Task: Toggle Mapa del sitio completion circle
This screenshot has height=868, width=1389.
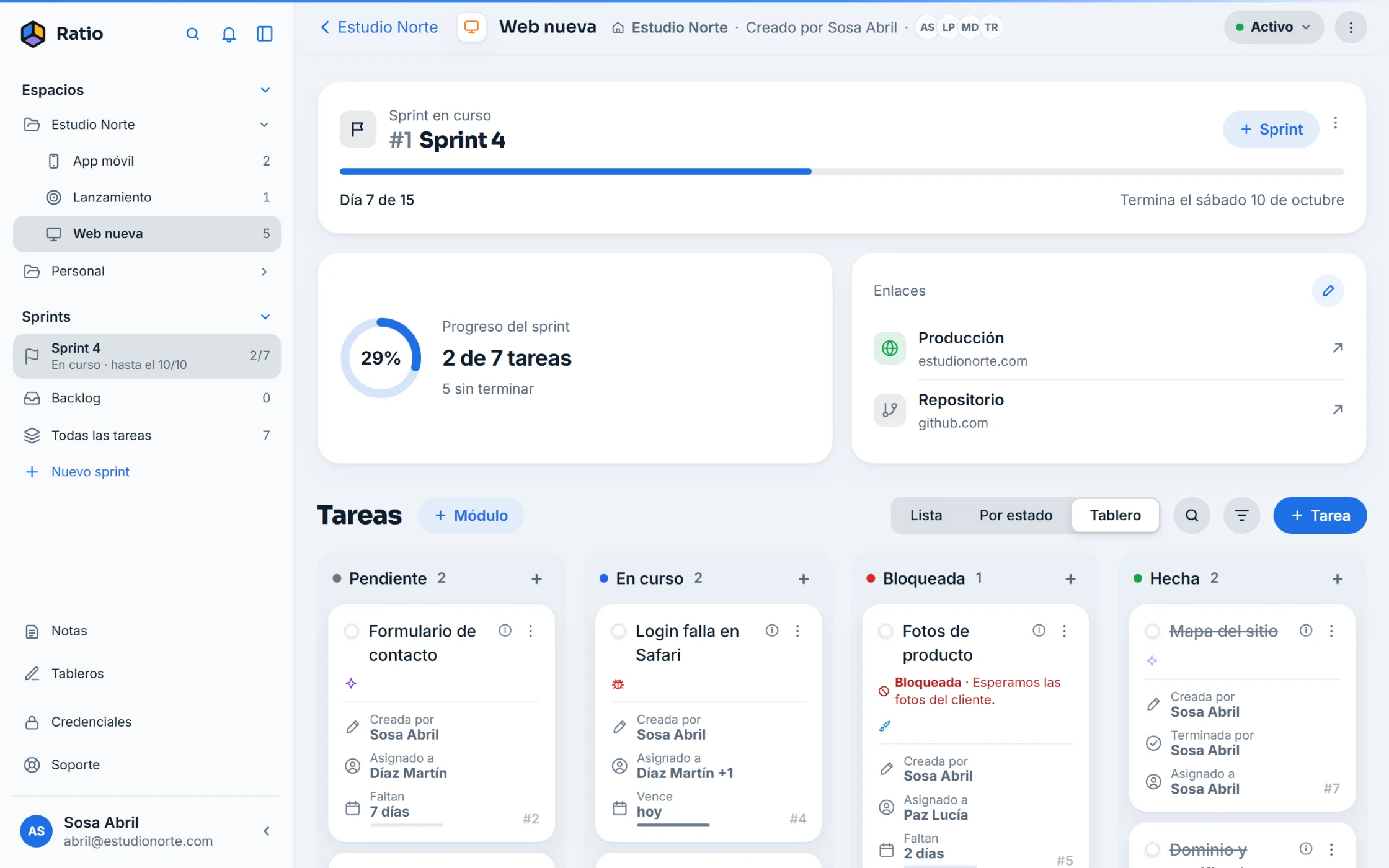Action: 1152,631
